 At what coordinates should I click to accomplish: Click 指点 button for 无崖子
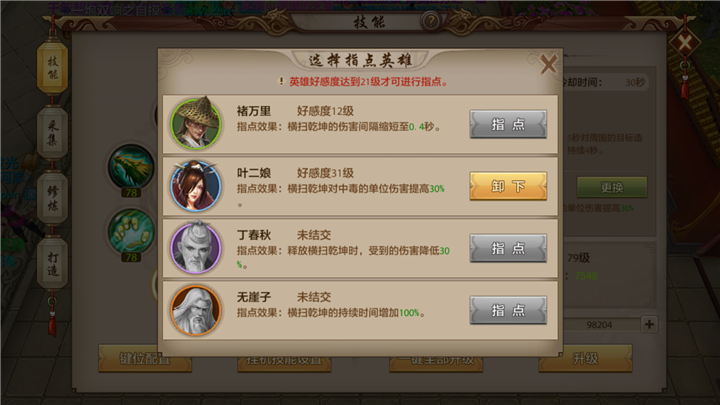tap(508, 310)
